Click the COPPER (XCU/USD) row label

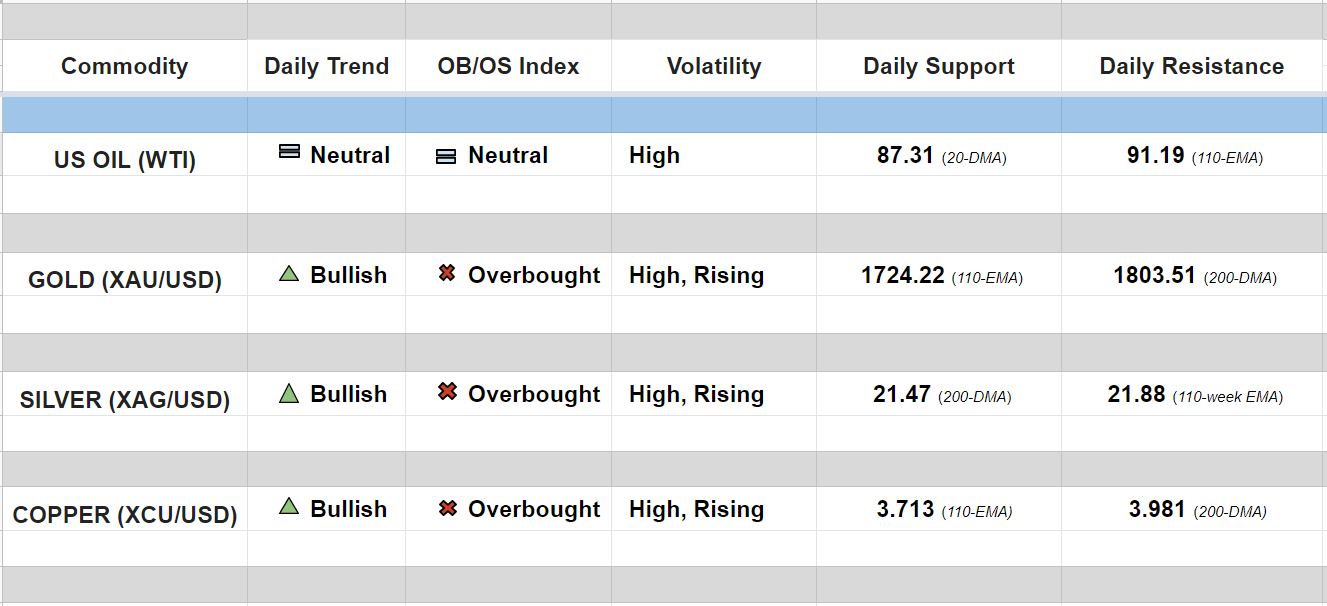pos(124,516)
